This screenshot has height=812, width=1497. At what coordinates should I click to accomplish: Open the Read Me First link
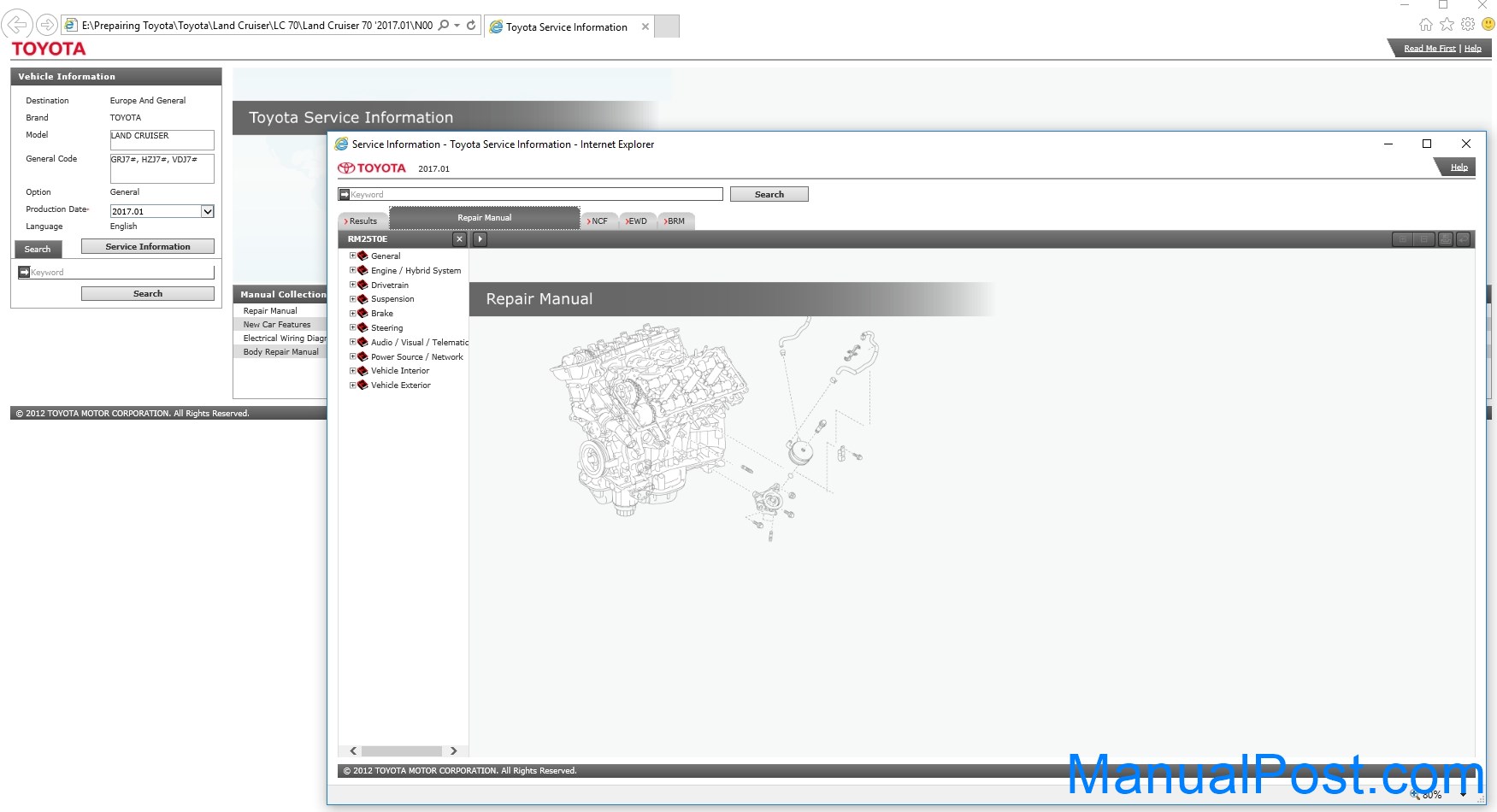[1429, 49]
